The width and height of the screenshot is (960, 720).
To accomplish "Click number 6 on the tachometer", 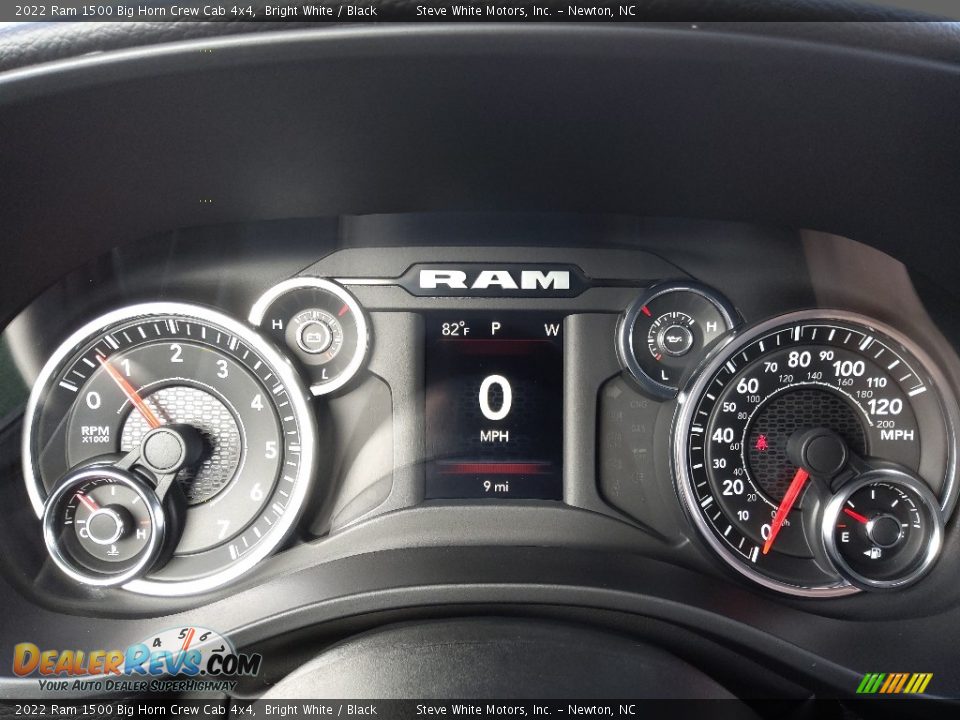I will 256,492.
